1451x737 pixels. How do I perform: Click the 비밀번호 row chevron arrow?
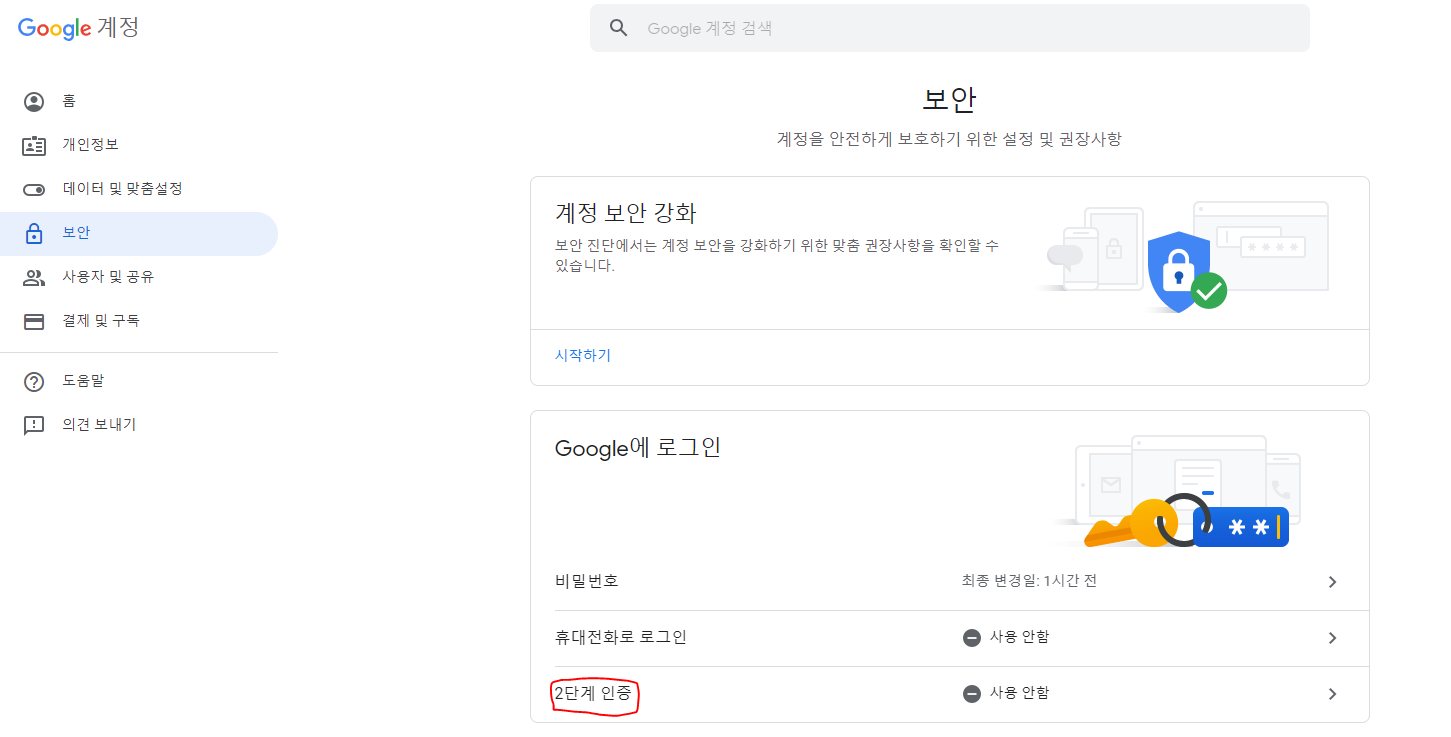pos(1332,582)
